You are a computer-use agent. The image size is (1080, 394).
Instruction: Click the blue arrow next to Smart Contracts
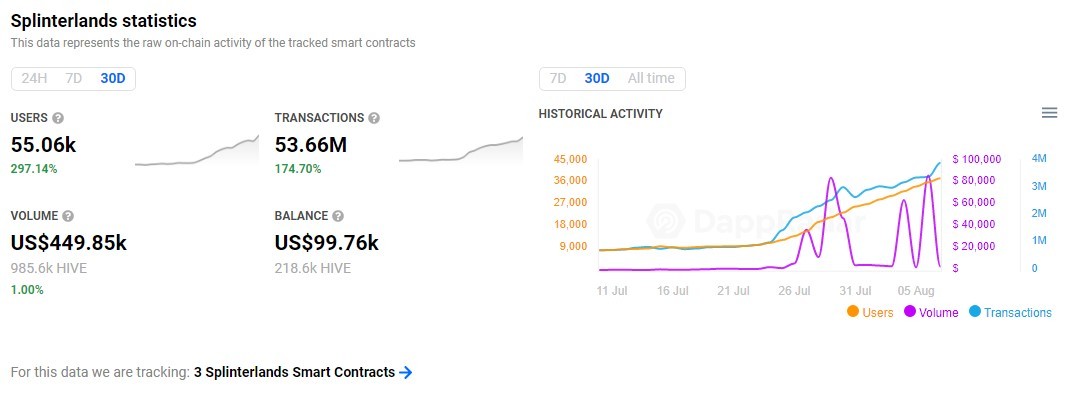[406, 373]
